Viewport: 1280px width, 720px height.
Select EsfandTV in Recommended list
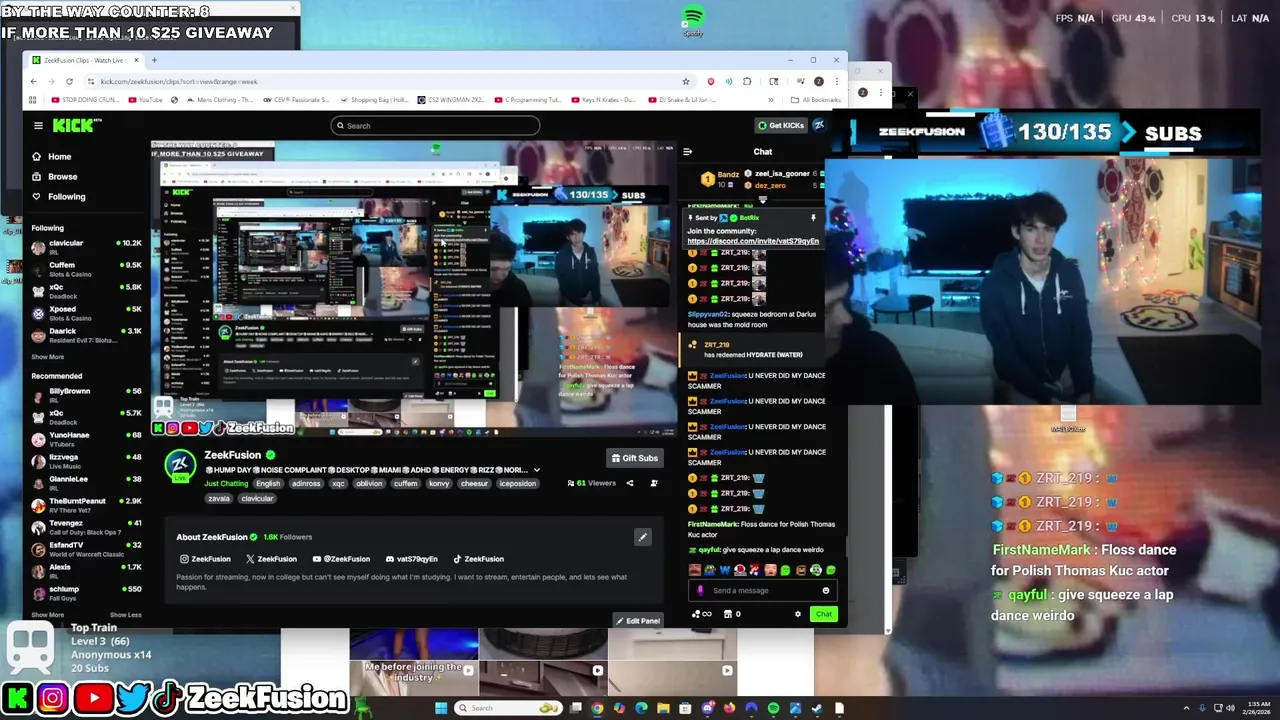tap(88, 549)
